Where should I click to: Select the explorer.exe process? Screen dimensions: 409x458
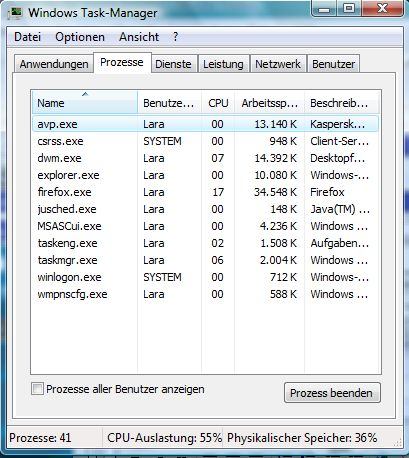click(205, 175)
